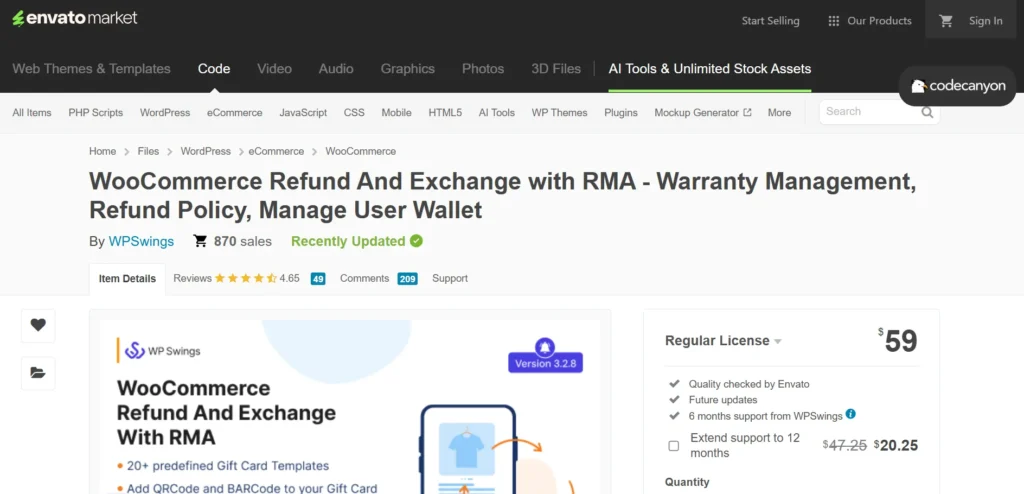This screenshot has height=494, width=1024.
Task: Open WordPress in subnav
Action: 165,112
